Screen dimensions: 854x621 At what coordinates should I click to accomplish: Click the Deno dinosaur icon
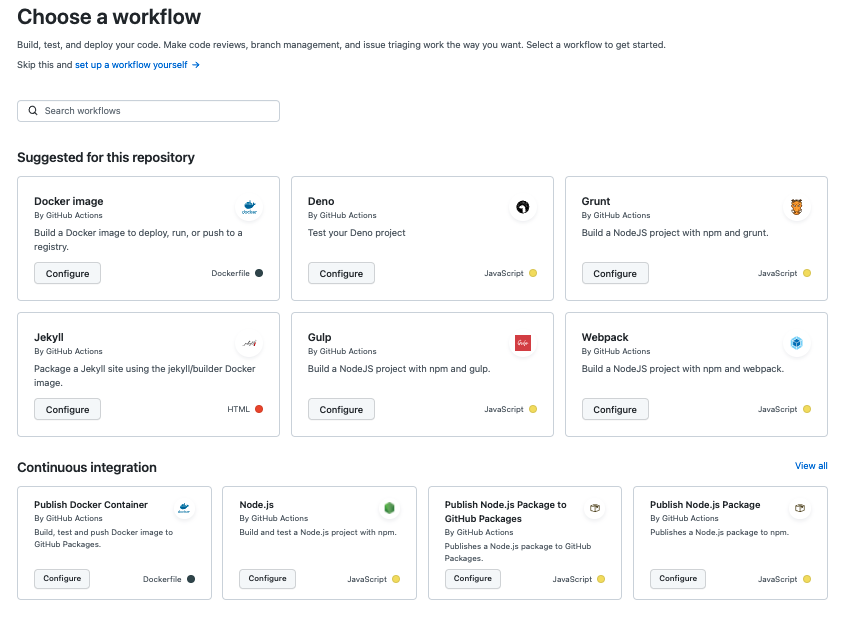point(522,207)
